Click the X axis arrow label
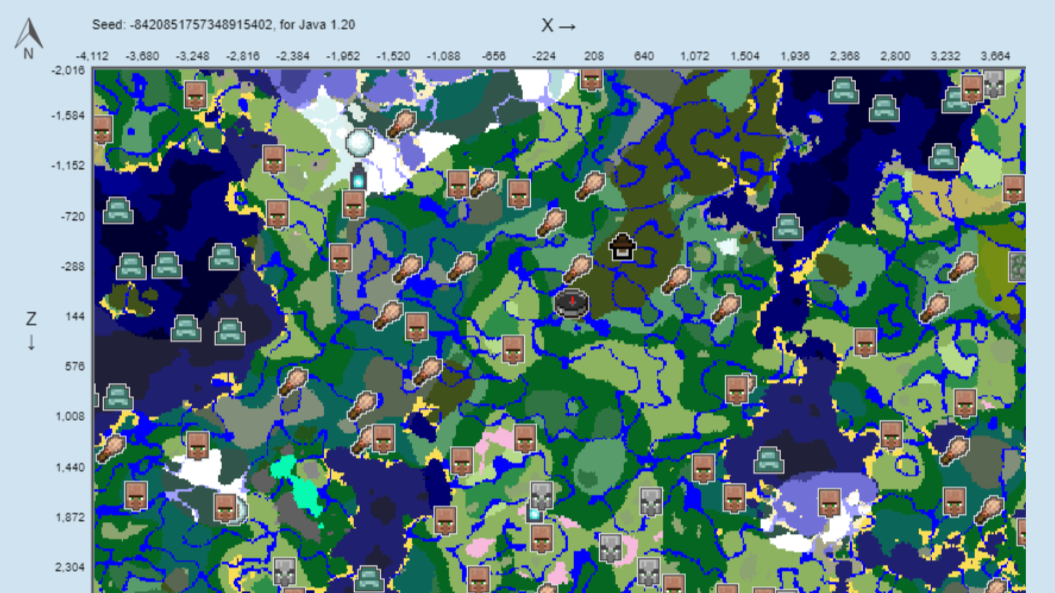Image resolution: width=1055 pixels, height=593 pixels. coord(556,26)
